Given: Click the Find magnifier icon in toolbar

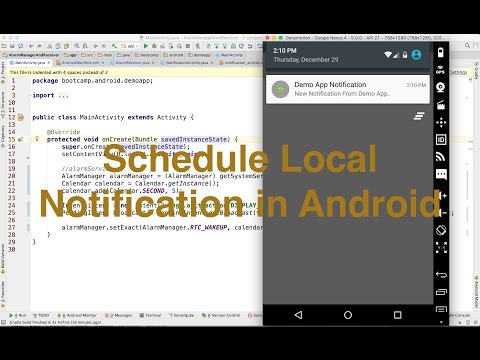Looking at the screenshot, I should coord(77,46).
